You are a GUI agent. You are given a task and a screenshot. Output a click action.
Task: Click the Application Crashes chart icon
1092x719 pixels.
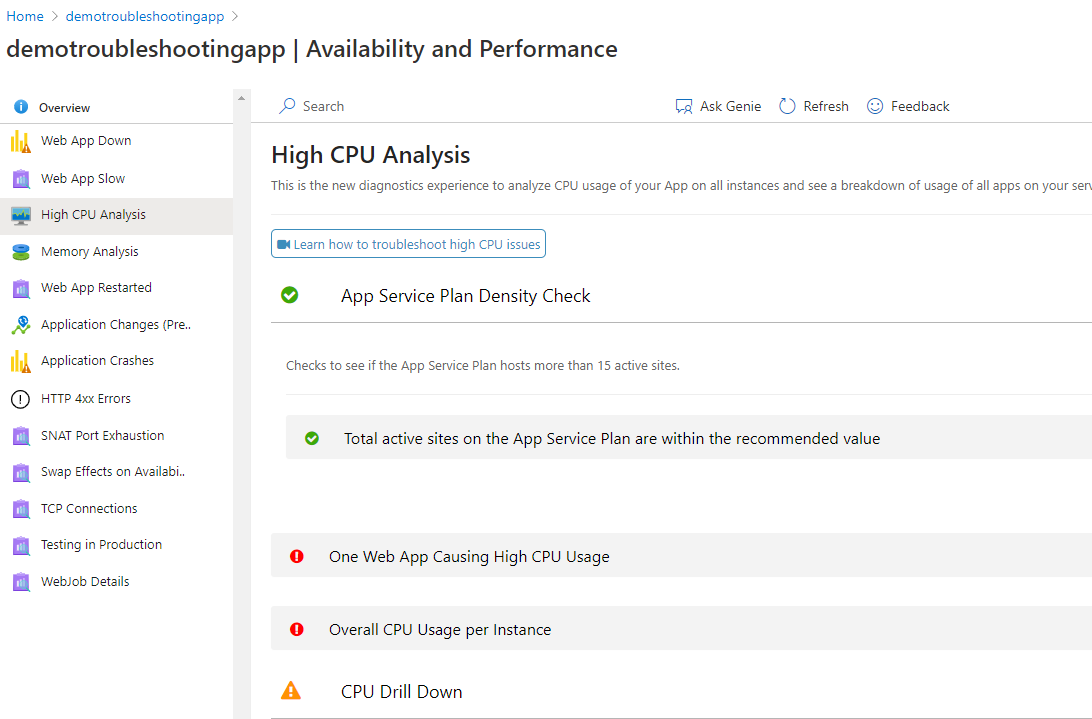21,360
